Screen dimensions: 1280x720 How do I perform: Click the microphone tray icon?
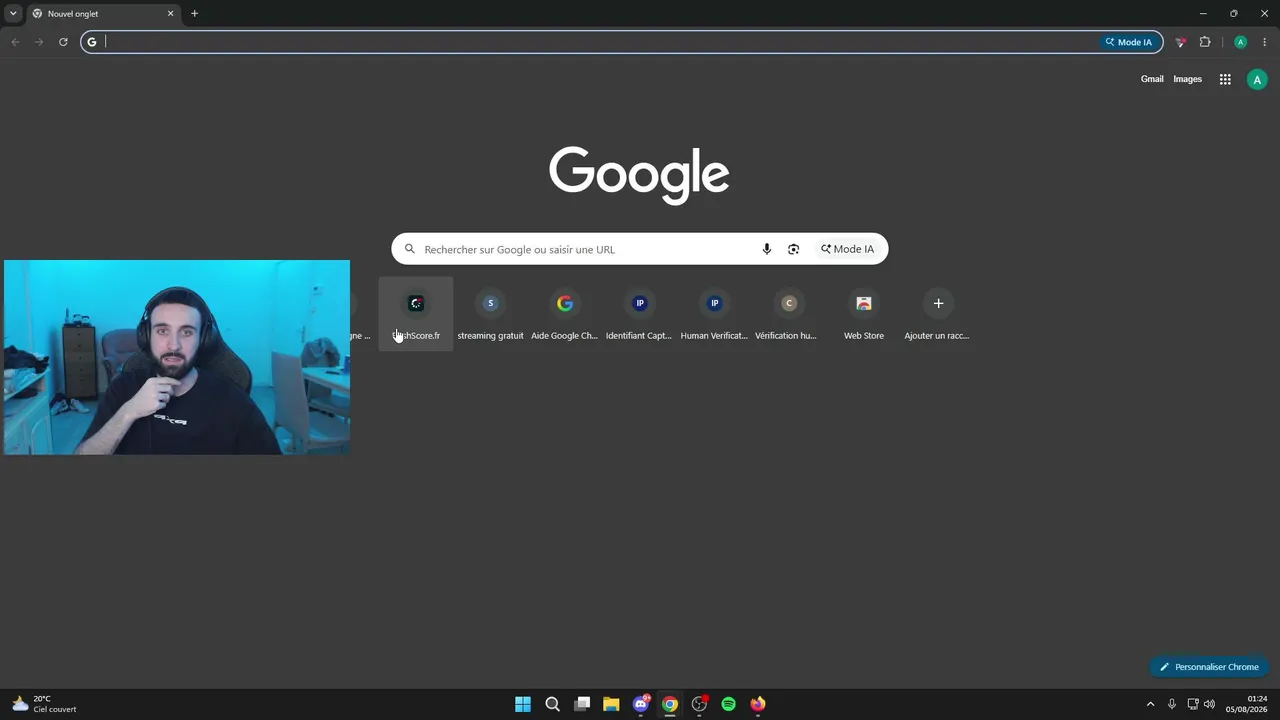click(x=1172, y=704)
